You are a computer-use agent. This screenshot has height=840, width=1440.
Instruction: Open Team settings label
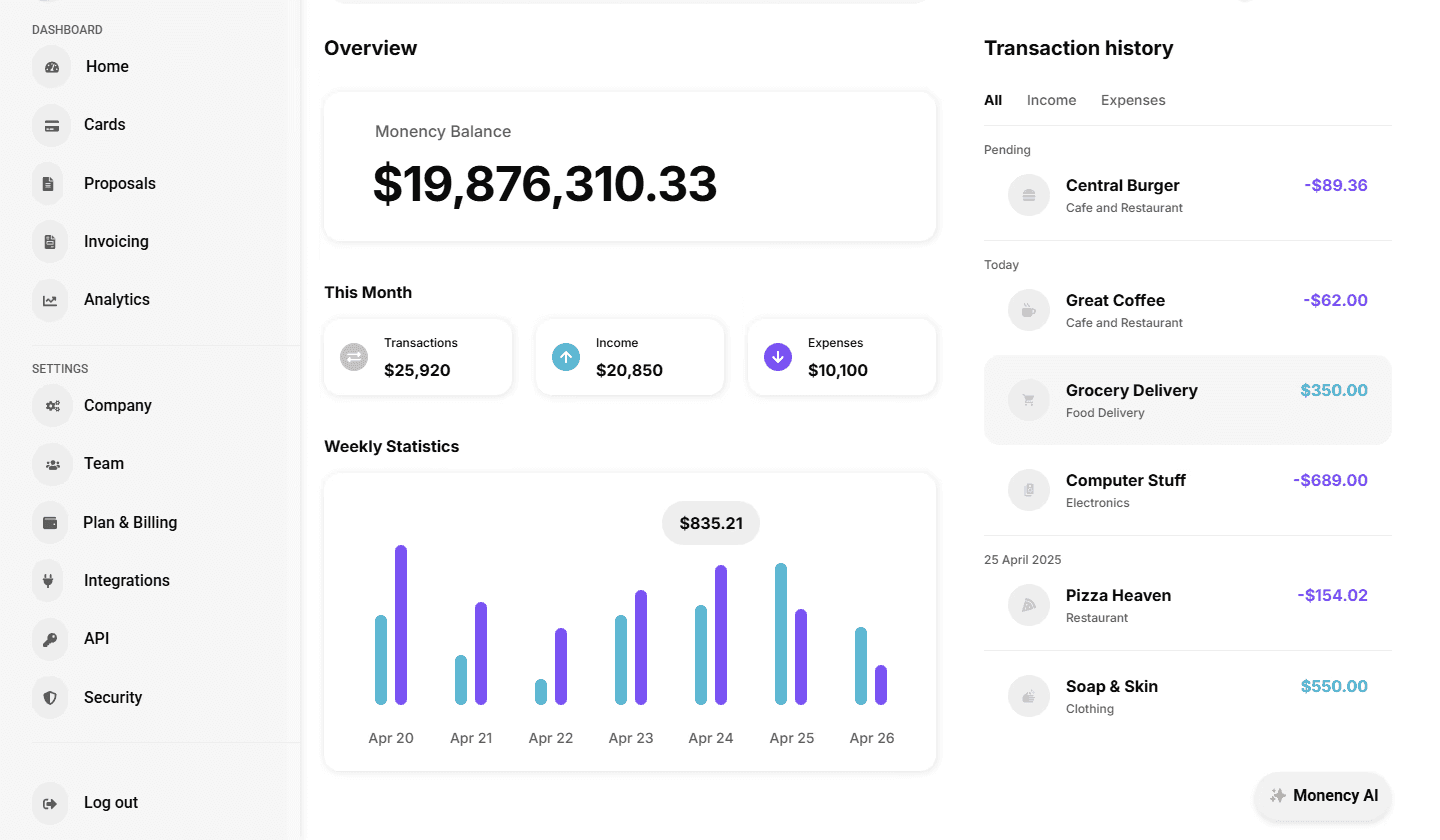104,464
